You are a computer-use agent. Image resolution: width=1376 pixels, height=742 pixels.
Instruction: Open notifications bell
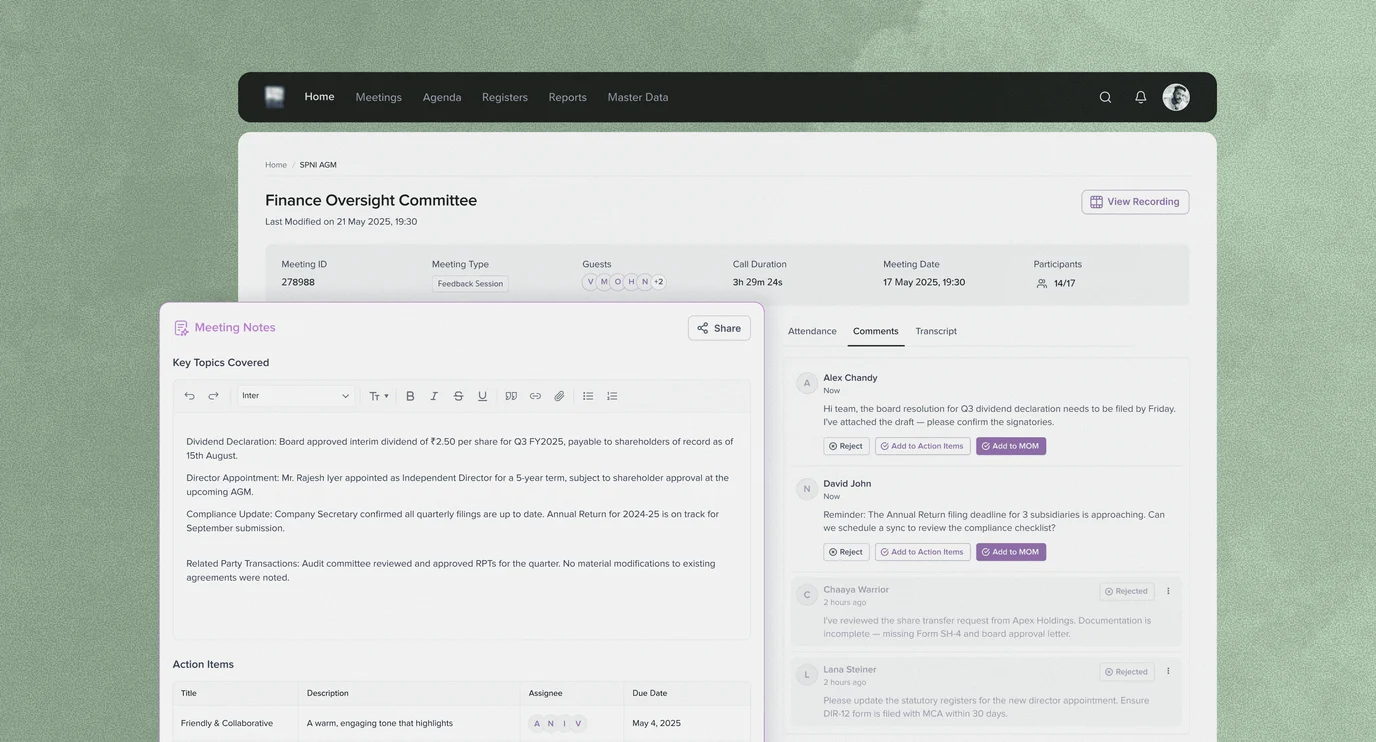[1140, 97]
